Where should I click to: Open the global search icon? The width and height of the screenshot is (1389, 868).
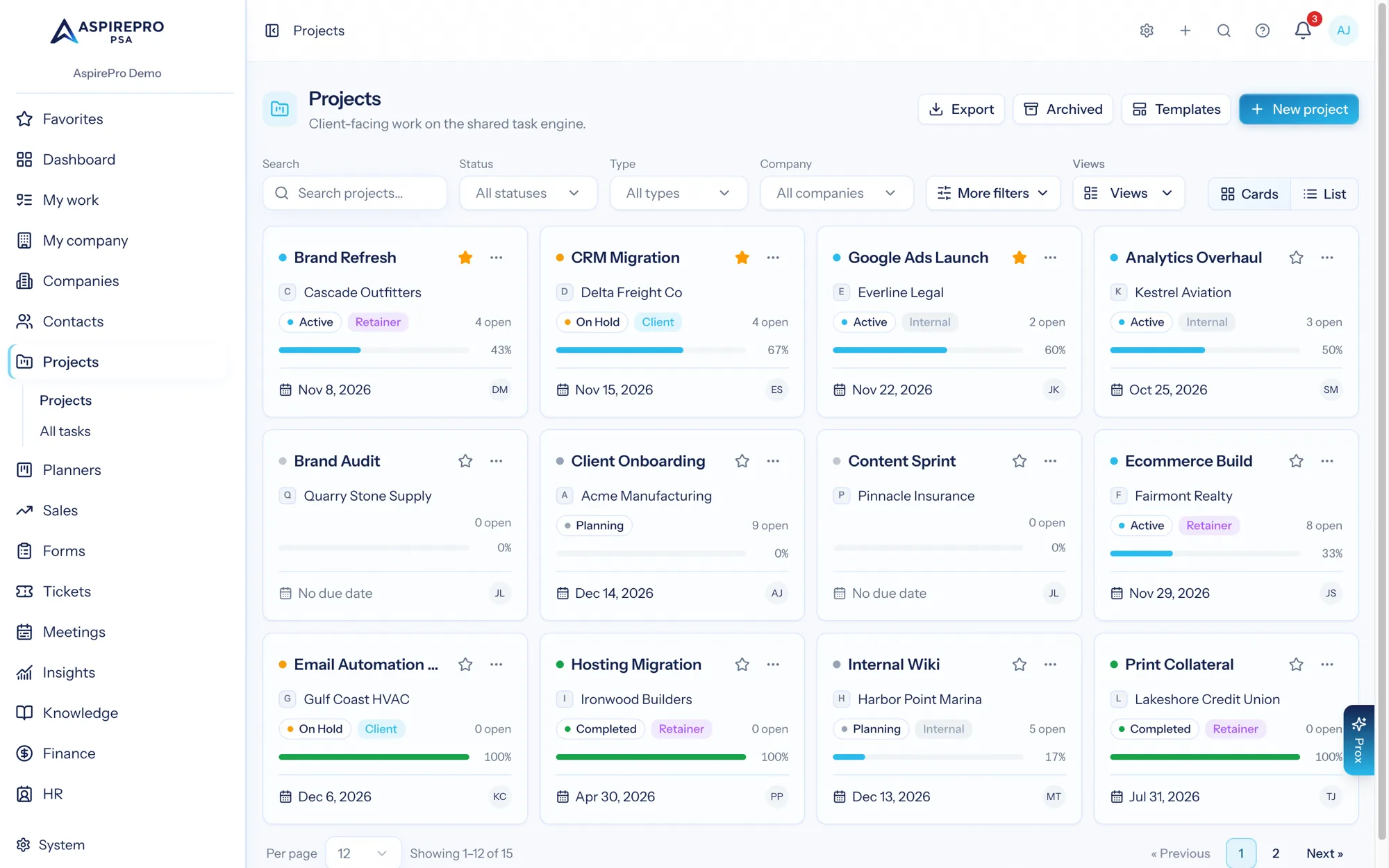click(x=1224, y=31)
